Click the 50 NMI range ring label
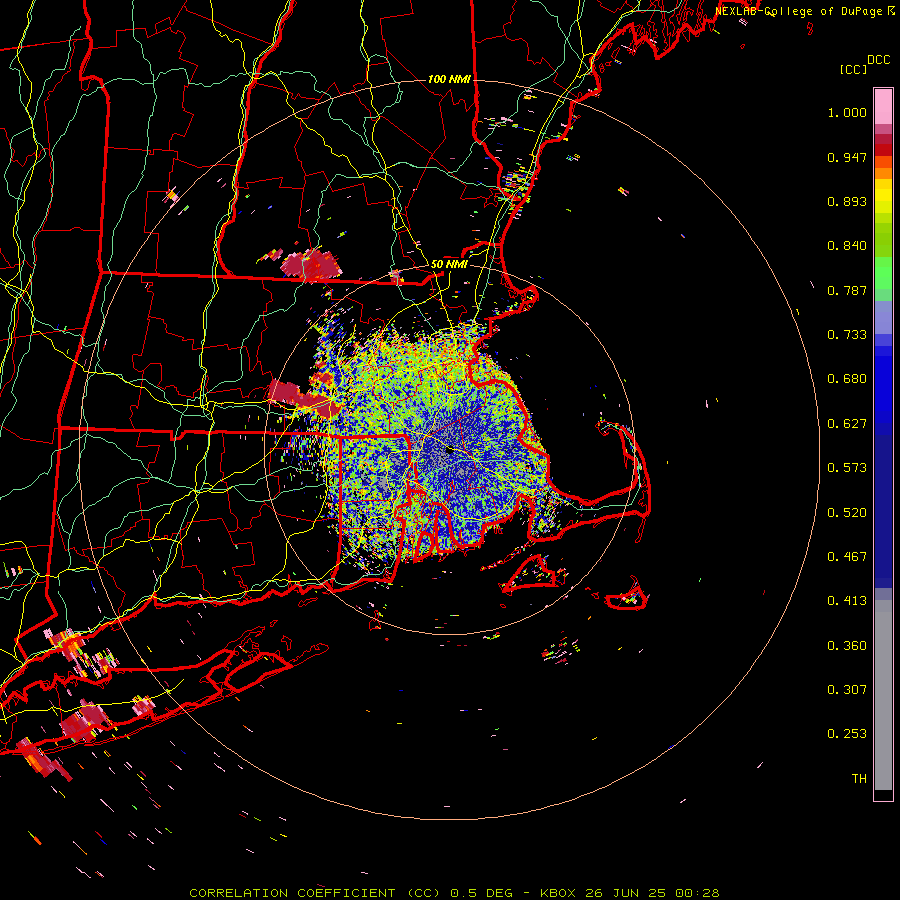Viewport: 900px width, 900px height. (x=449, y=264)
